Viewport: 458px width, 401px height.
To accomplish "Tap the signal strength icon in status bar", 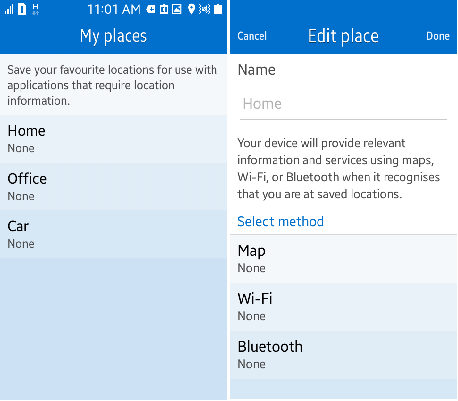I will coord(9,9).
